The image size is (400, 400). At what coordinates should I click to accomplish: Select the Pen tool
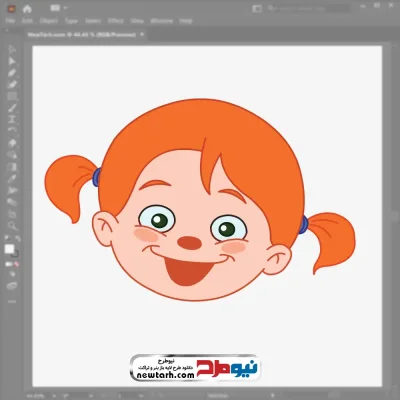pyautogui.click(x=12, y=73)
